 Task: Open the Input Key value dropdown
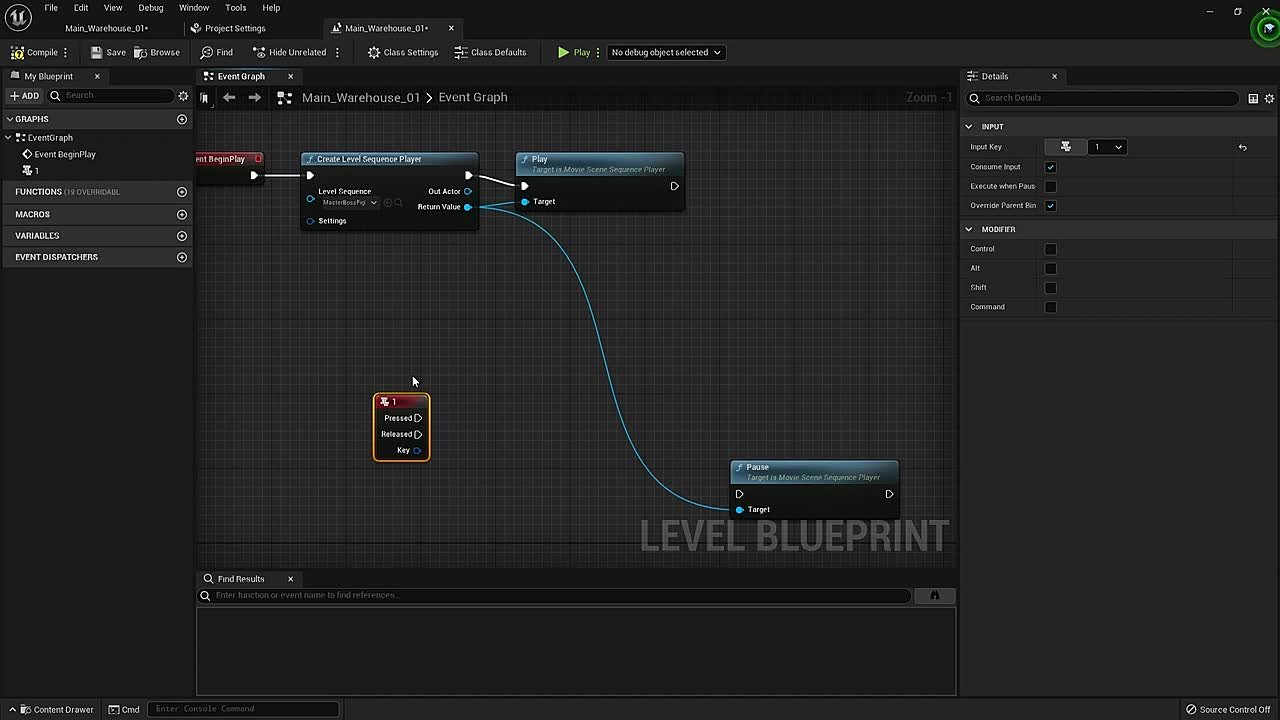pyautogui.click(x=1108, y=147)
